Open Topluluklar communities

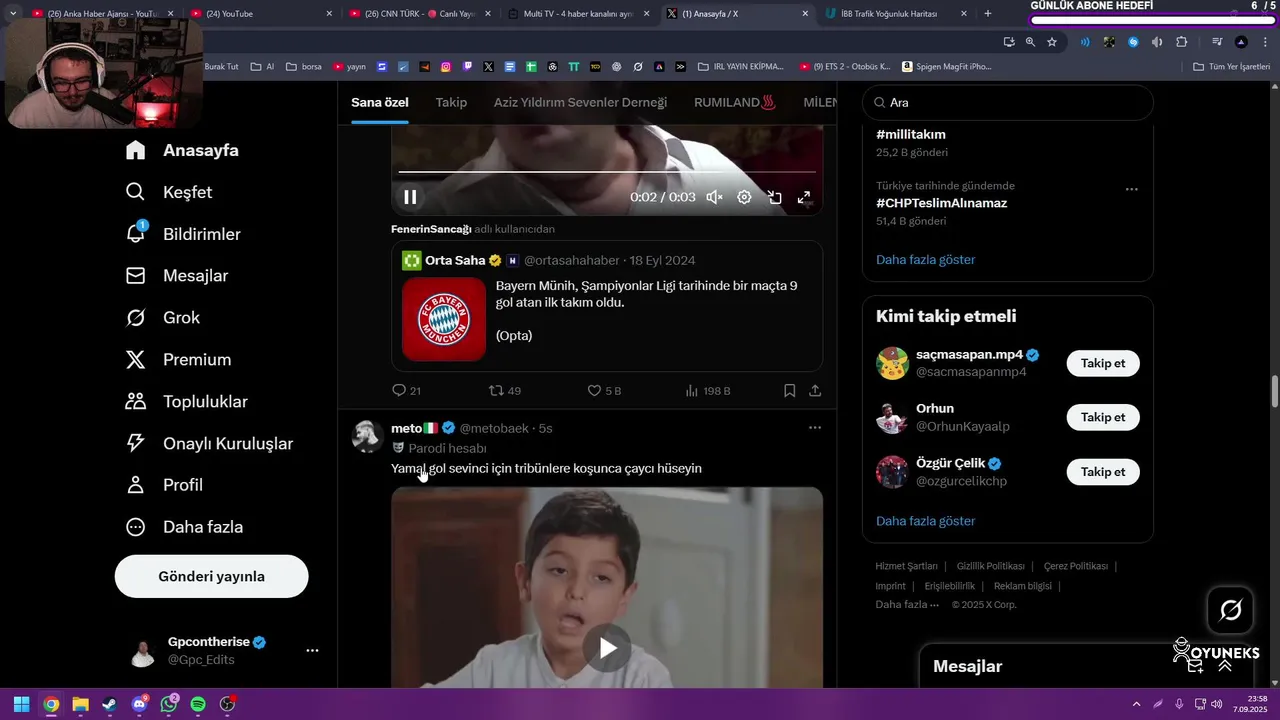click(186, 402)
